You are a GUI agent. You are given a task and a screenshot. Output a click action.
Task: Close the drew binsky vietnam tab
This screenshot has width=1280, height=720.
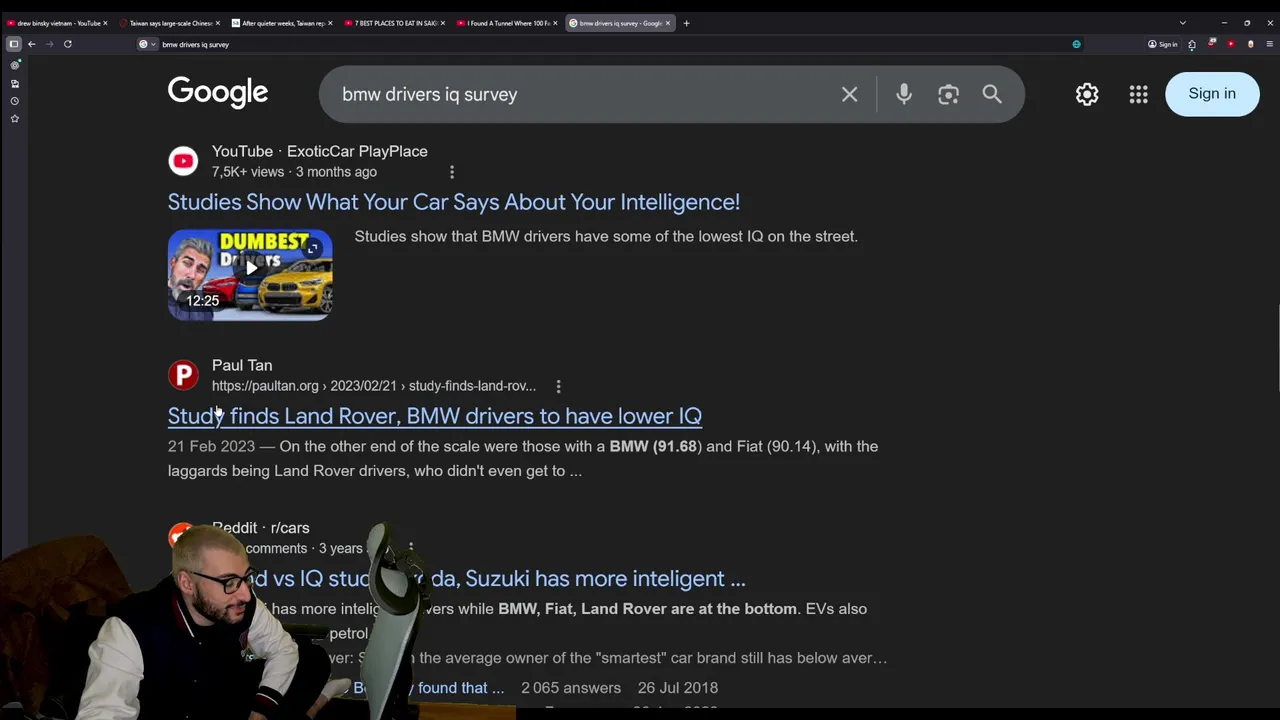coord(105,23)
